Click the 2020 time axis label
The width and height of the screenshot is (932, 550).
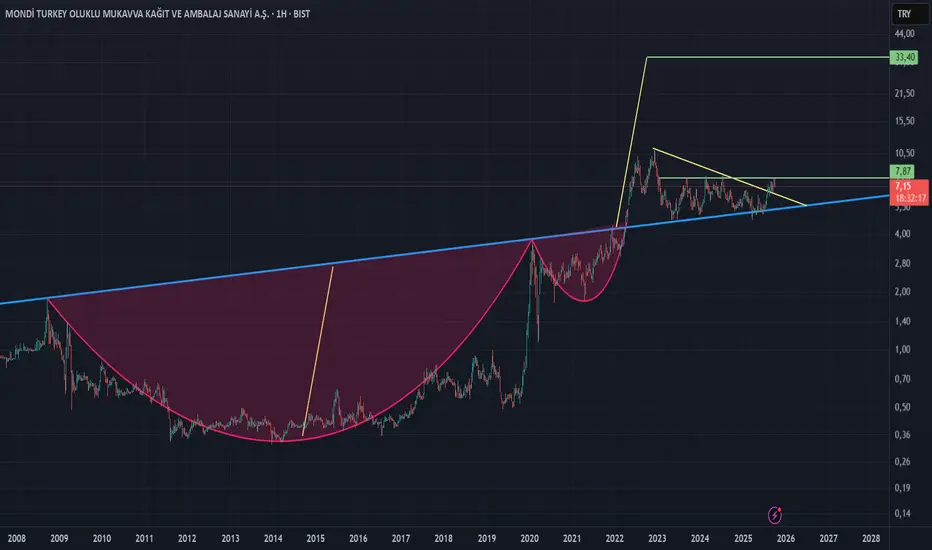(x=529, y=539)
